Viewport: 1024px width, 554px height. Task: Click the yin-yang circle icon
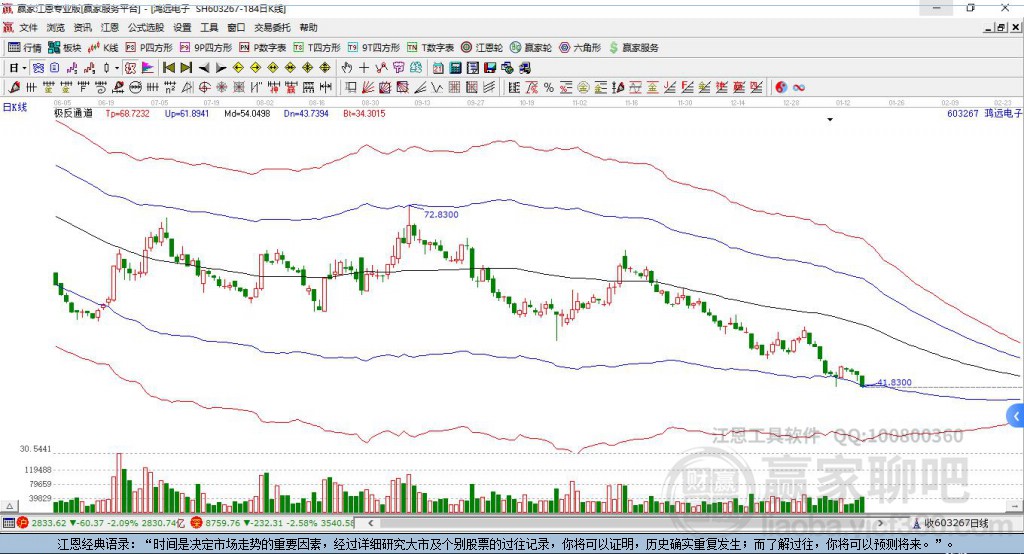(x=781, y=87)
